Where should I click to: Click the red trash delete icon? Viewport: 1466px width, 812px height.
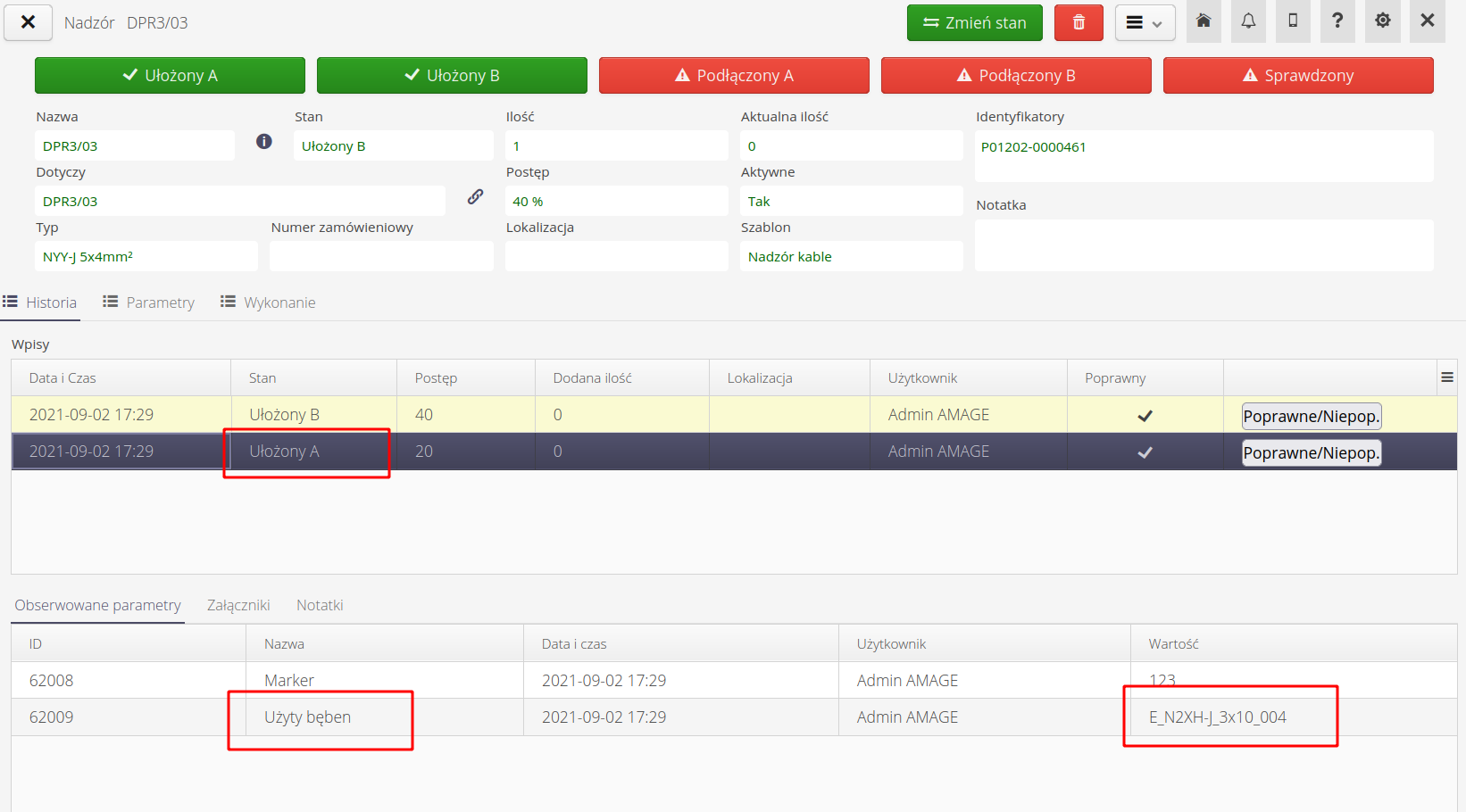(1079, 23)
